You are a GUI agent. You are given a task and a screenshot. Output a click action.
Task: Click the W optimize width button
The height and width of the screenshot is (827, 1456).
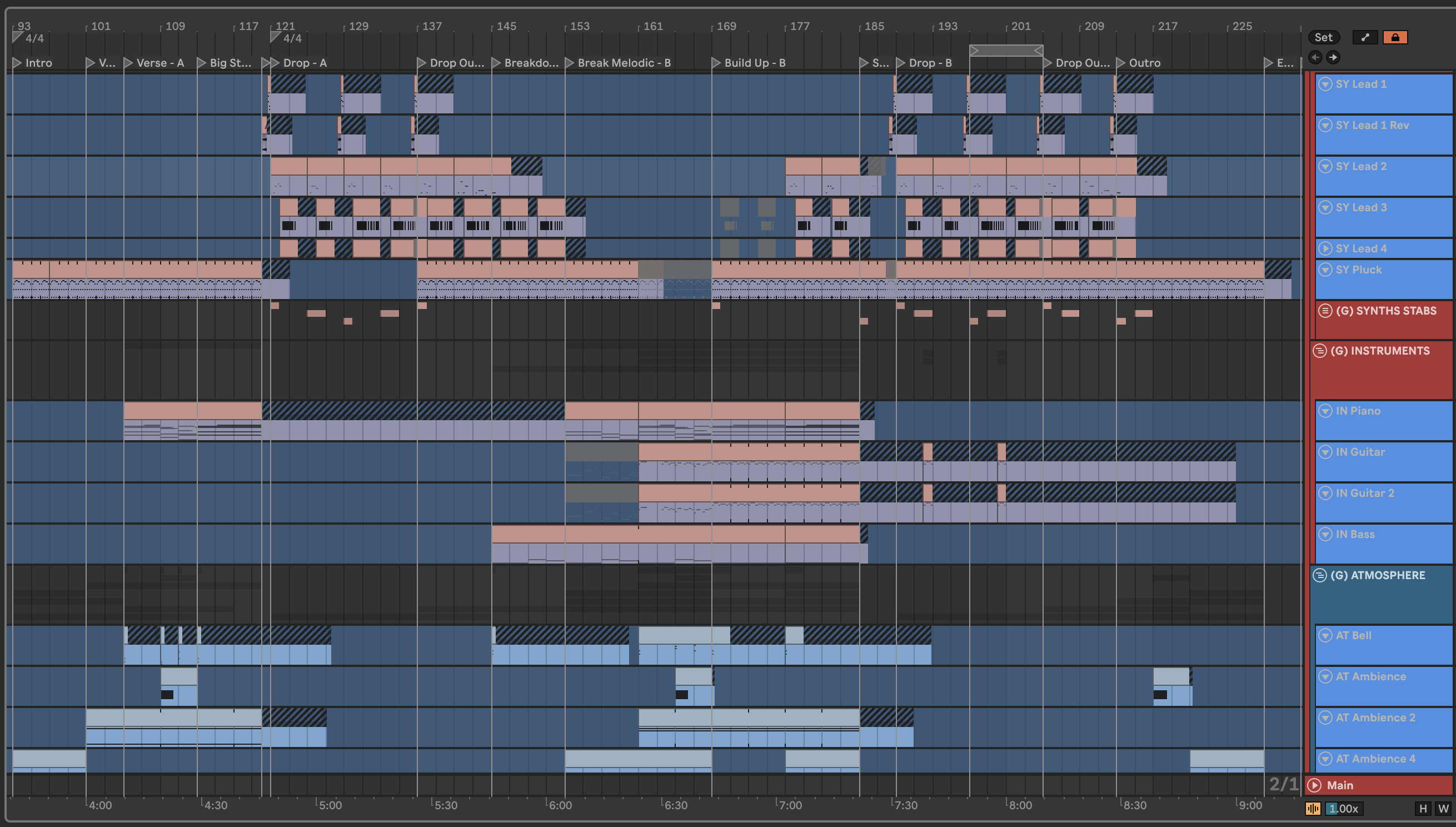[1443, 808]
